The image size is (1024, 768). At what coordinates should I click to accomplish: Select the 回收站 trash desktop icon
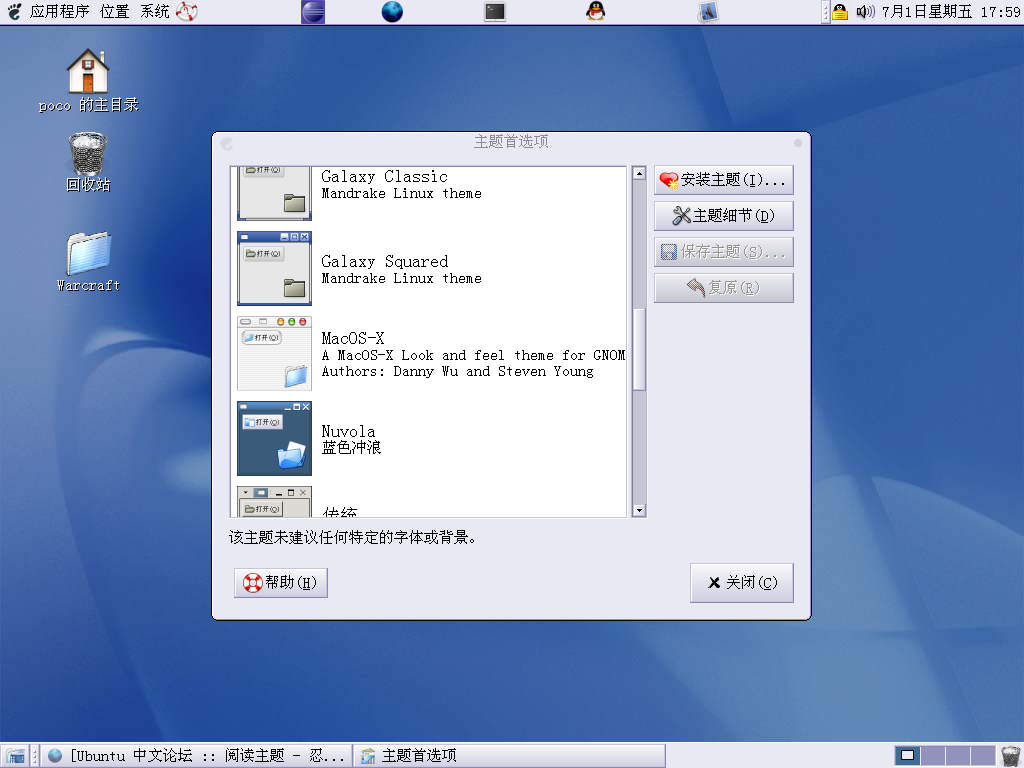88,163
